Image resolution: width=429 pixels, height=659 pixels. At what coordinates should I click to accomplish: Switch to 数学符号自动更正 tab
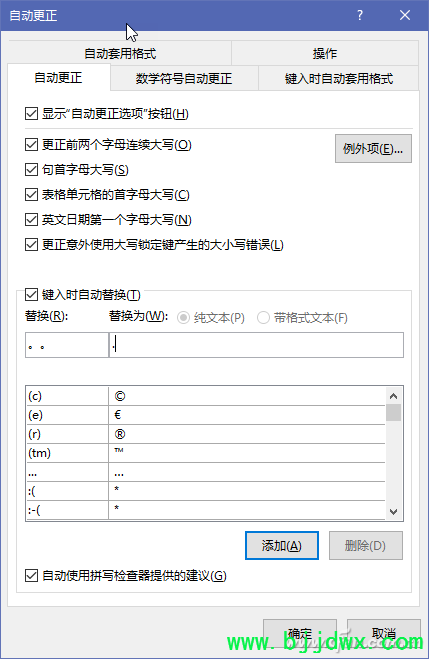[184, 79]
